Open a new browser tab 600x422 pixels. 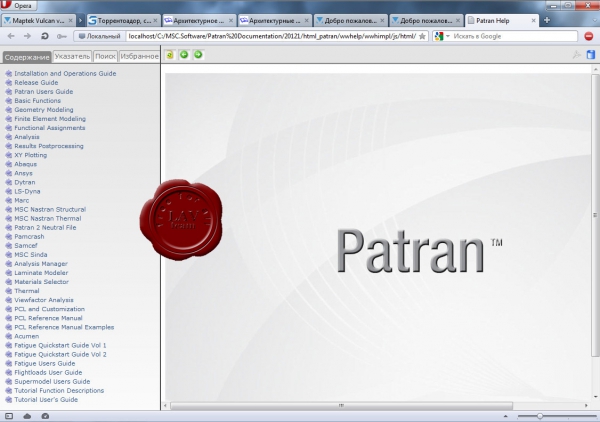(547, 20)
